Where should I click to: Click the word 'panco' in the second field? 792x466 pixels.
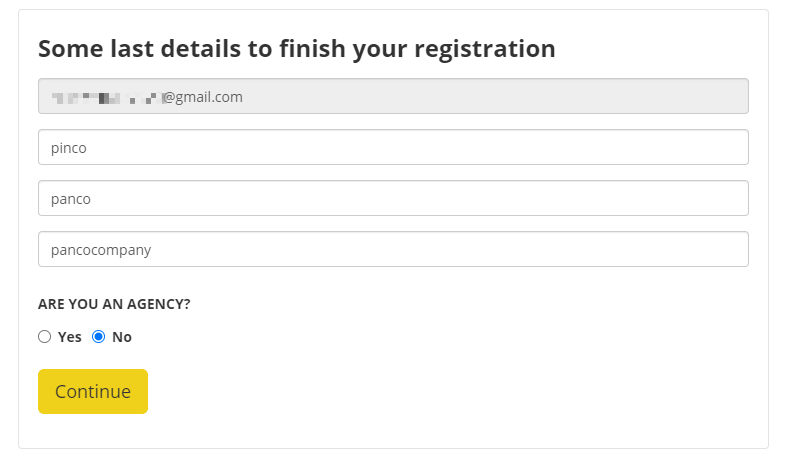tap(71, 199)
